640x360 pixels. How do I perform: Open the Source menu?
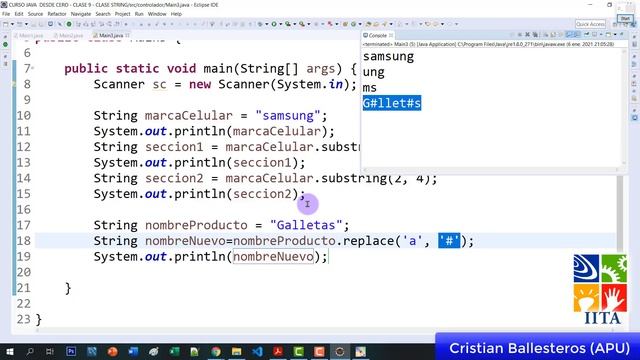point(35,14)
